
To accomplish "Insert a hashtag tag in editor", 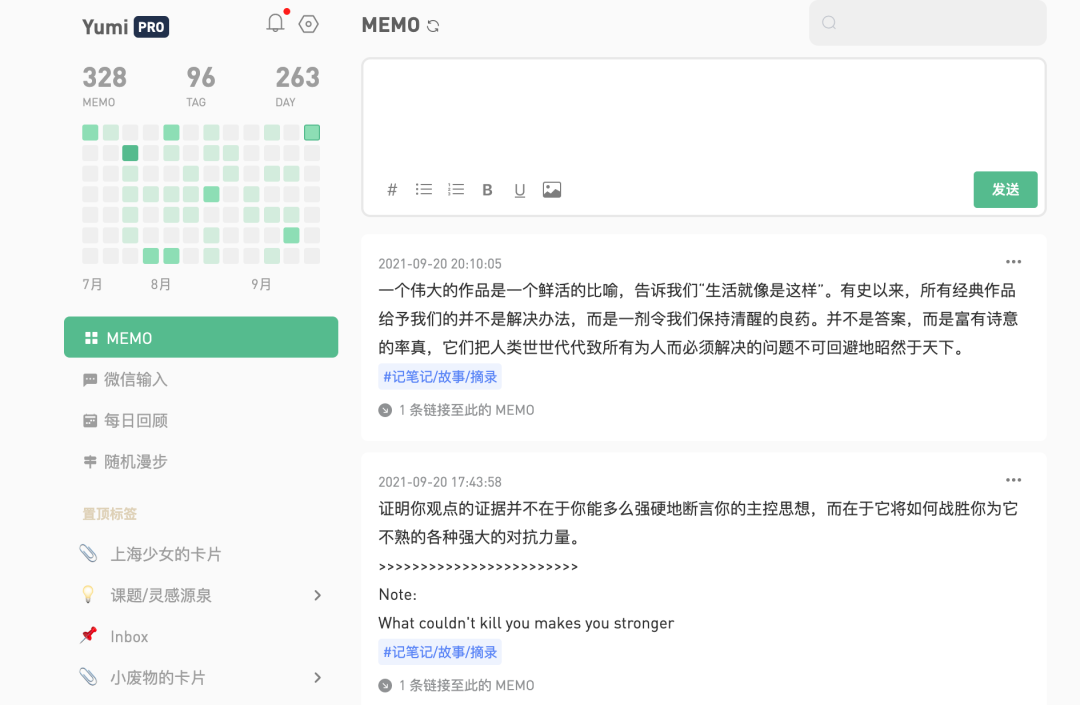I will pyautogui.click(x=392, y=190).
